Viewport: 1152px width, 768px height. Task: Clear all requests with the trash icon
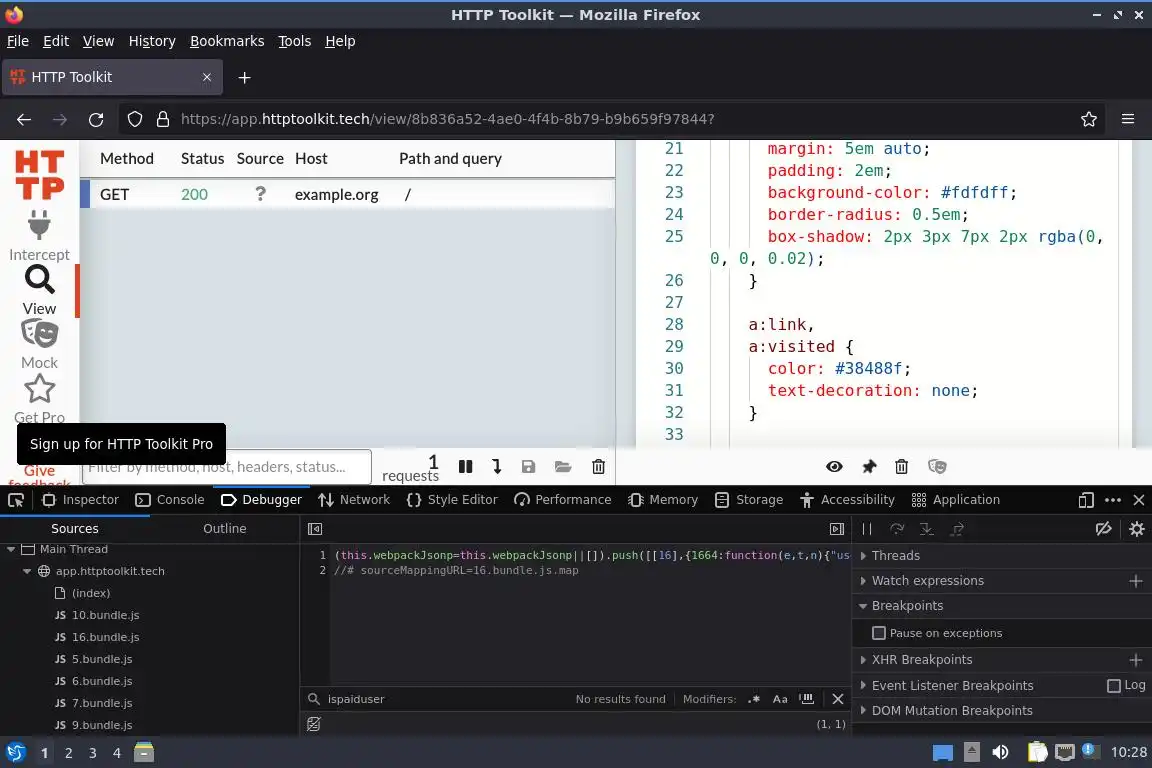pos(598,467)
